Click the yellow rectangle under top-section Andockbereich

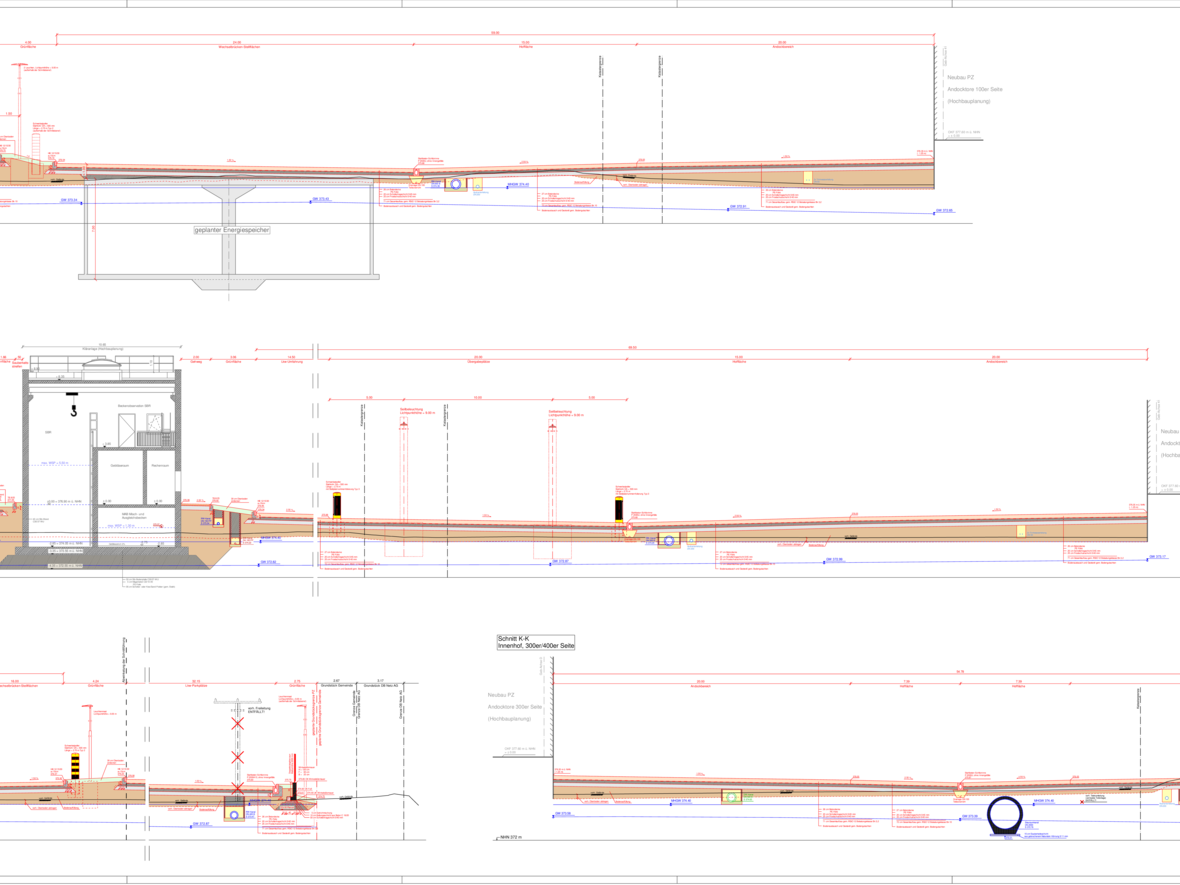[808, 177]
